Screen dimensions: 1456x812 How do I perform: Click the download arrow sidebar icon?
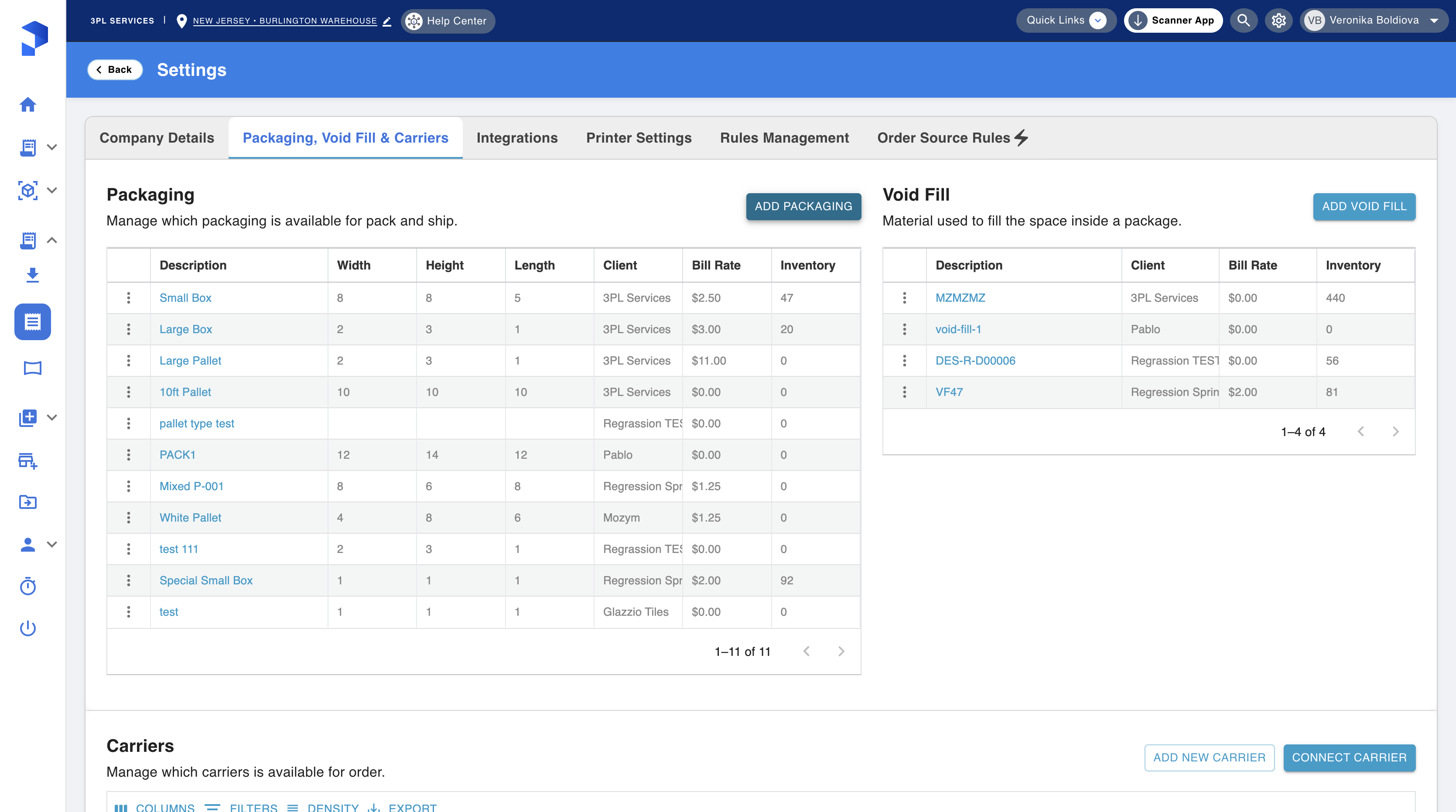click(x=32, y=275)
